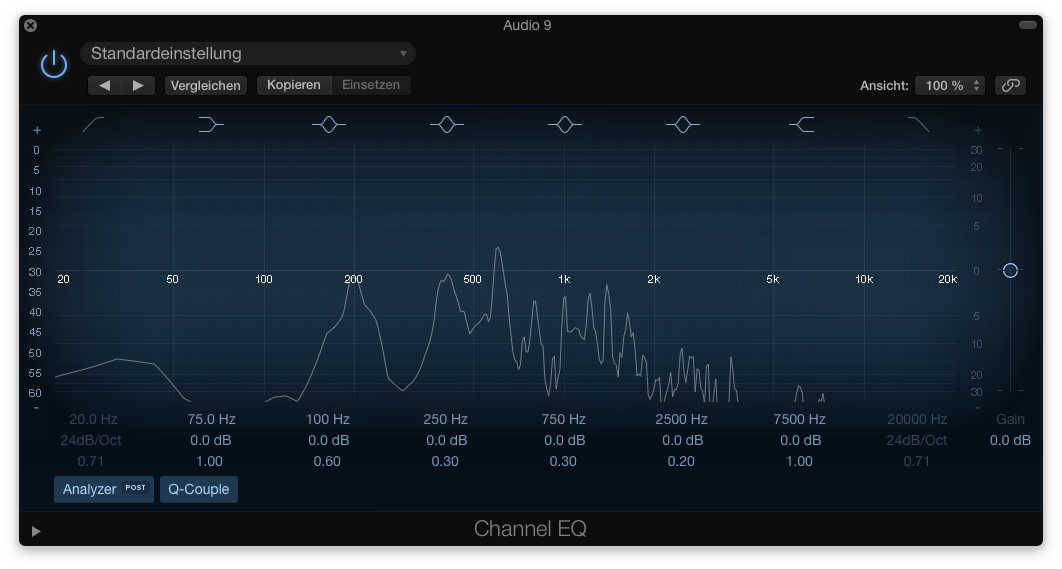
Task: Select the 100 Hz frequency value
Action: [328, 419]
